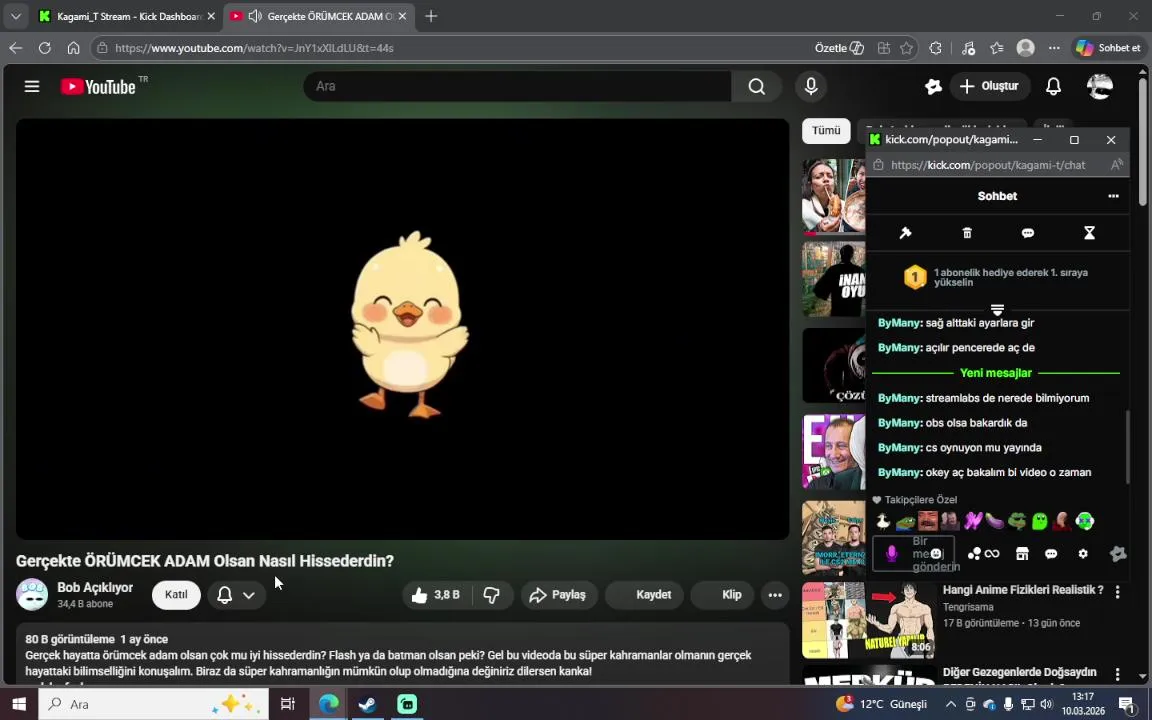Image resolution: width=1152 pixels, height=720 pixels.
Task: Insert the white duck emote
Action: (x=884, y=522)
